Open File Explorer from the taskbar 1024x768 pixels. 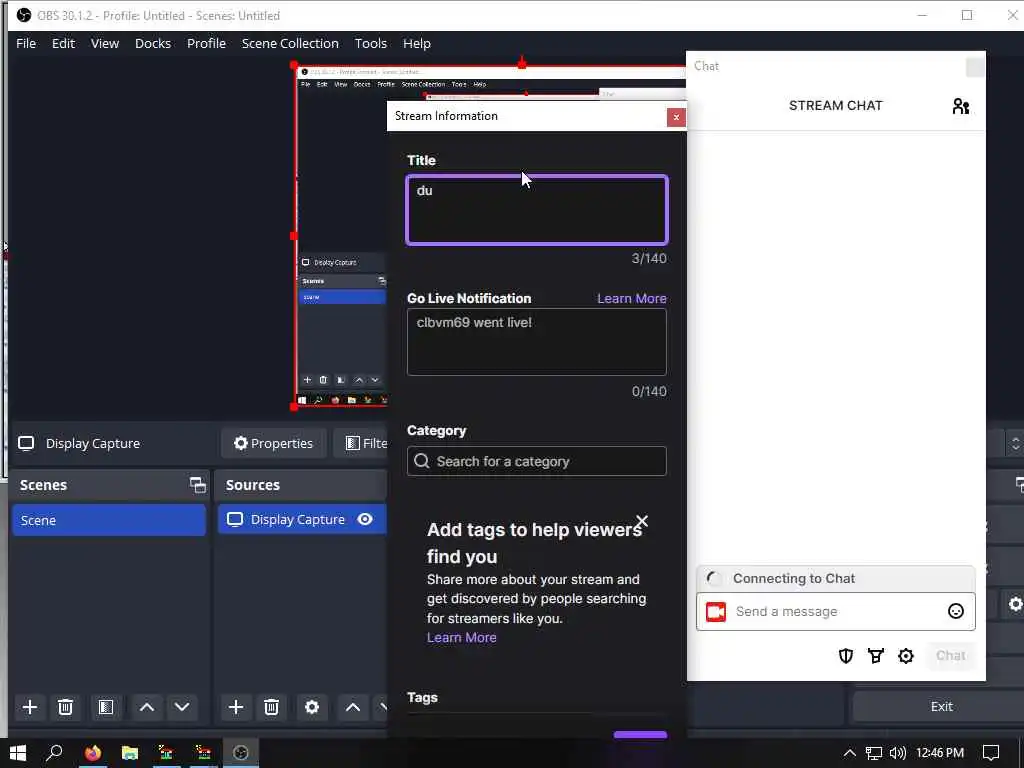[129, 753]
